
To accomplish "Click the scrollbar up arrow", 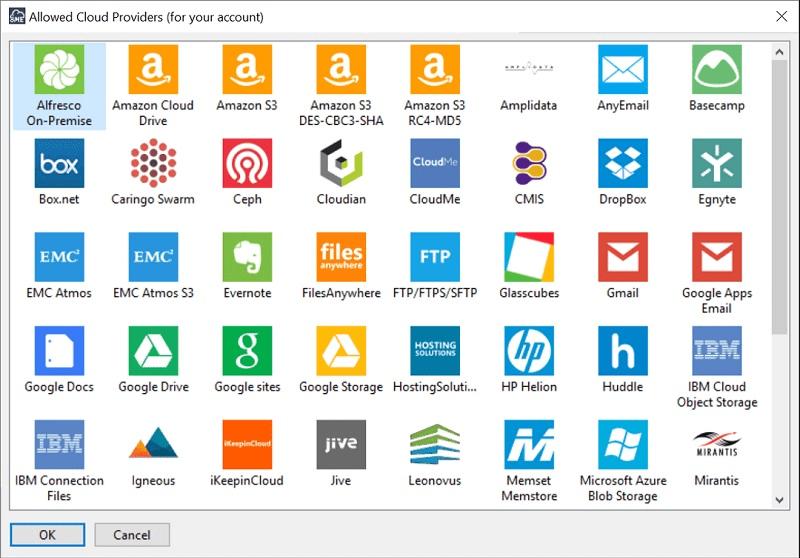I will 779,52.
